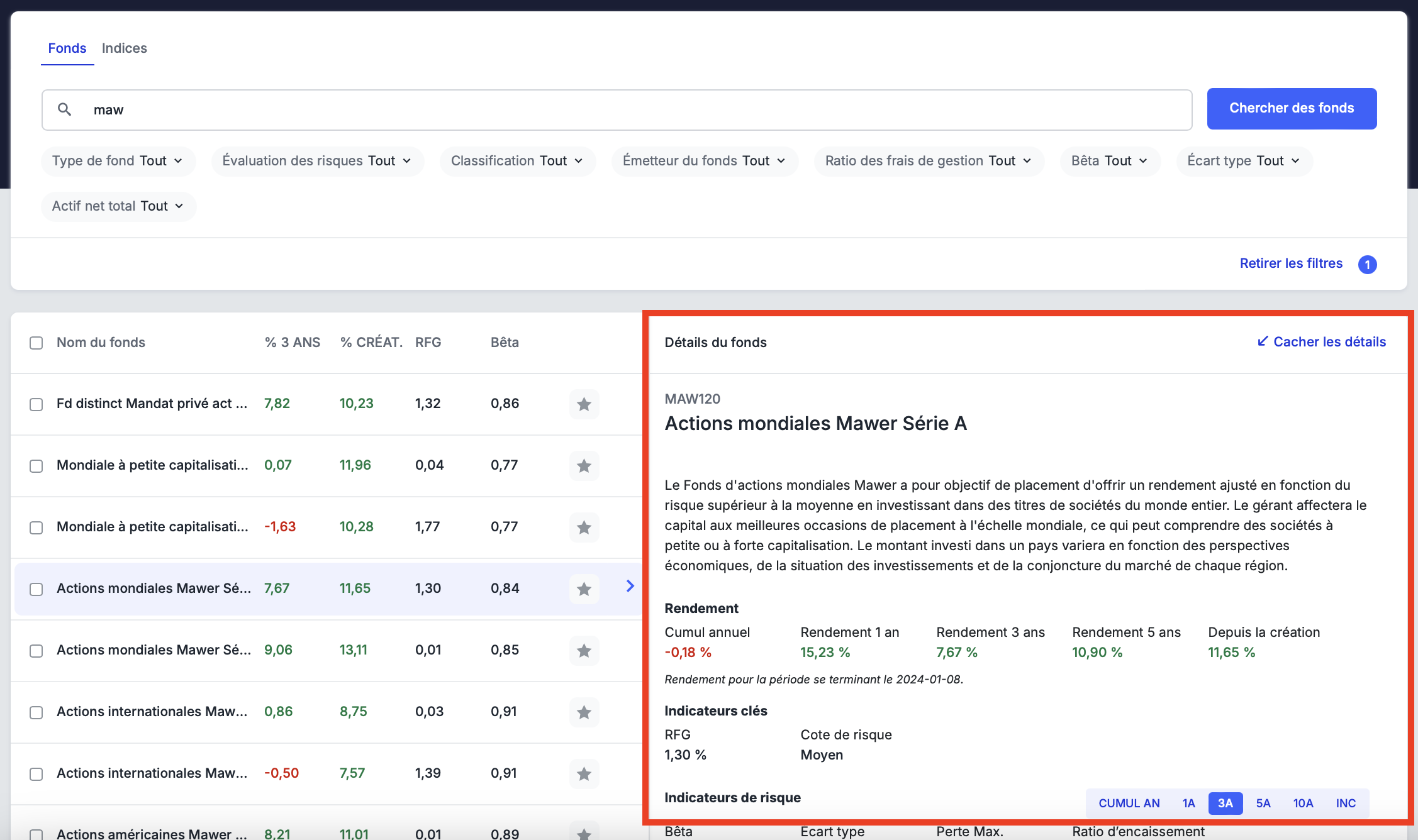Click the blue chevron on the selected fund row
This screenshot has width=1418, height=840.
pos(630,586)
